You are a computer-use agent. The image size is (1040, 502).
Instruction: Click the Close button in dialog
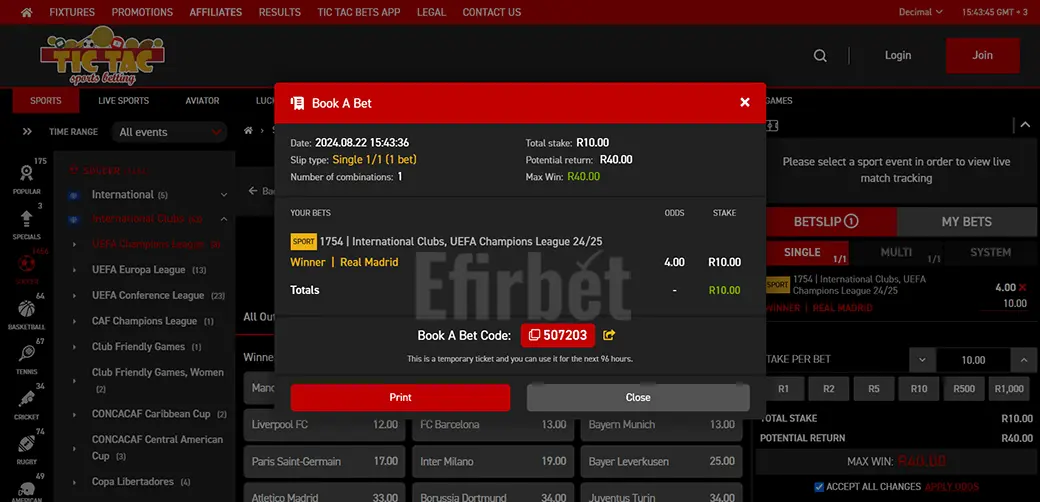click(638, 398)
